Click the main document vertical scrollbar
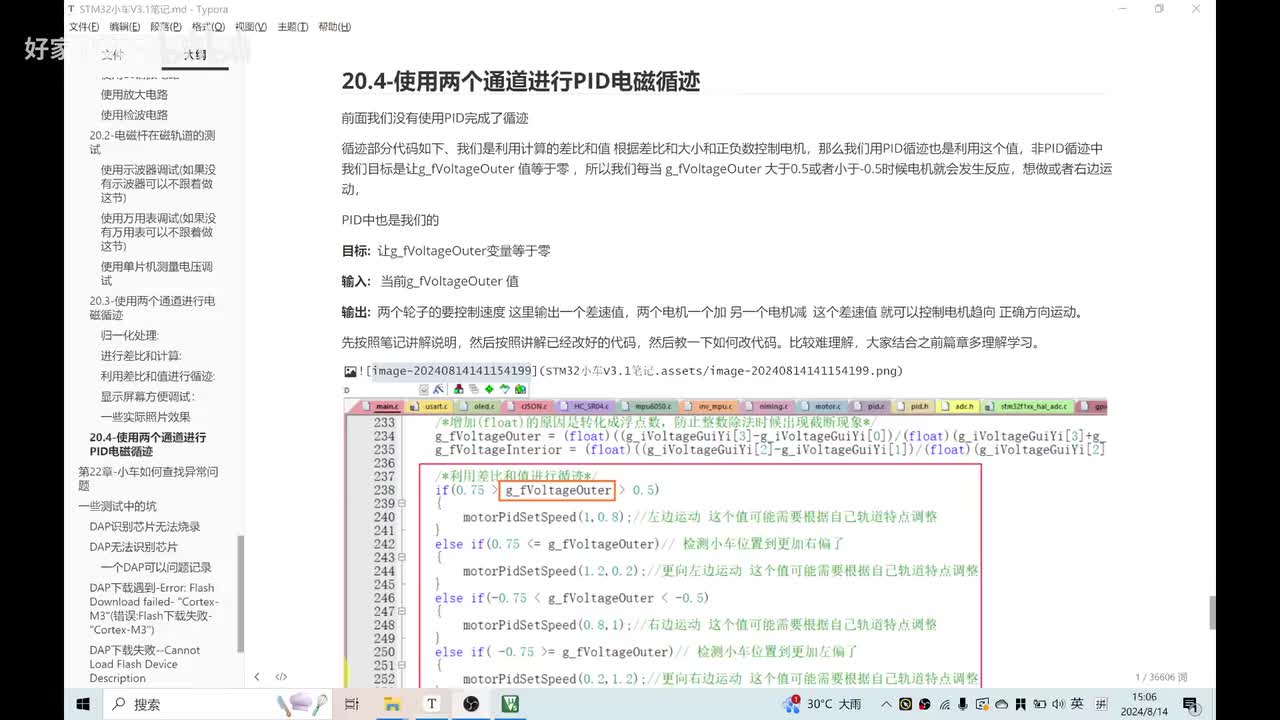The image size is (1280, 720). (1214, 612)
